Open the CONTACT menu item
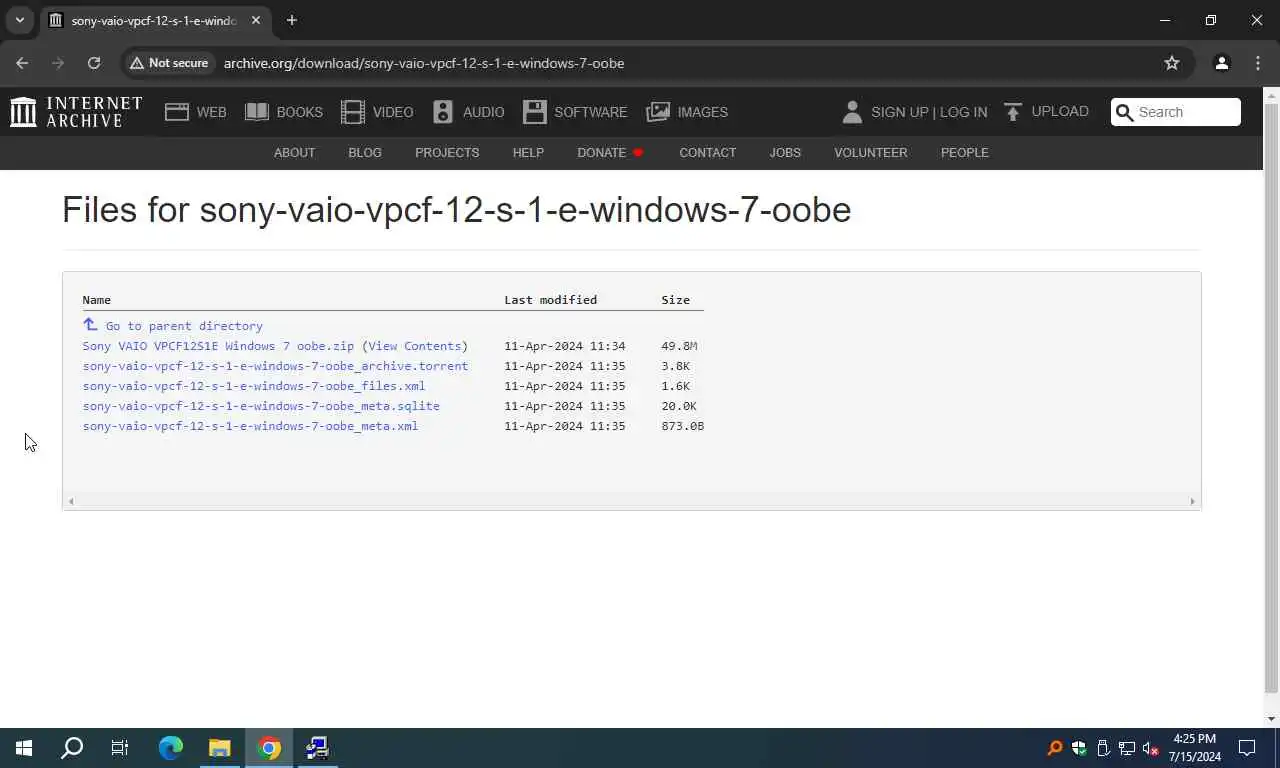This screenshot has height=768, width=1280. (x=707, y=153)
